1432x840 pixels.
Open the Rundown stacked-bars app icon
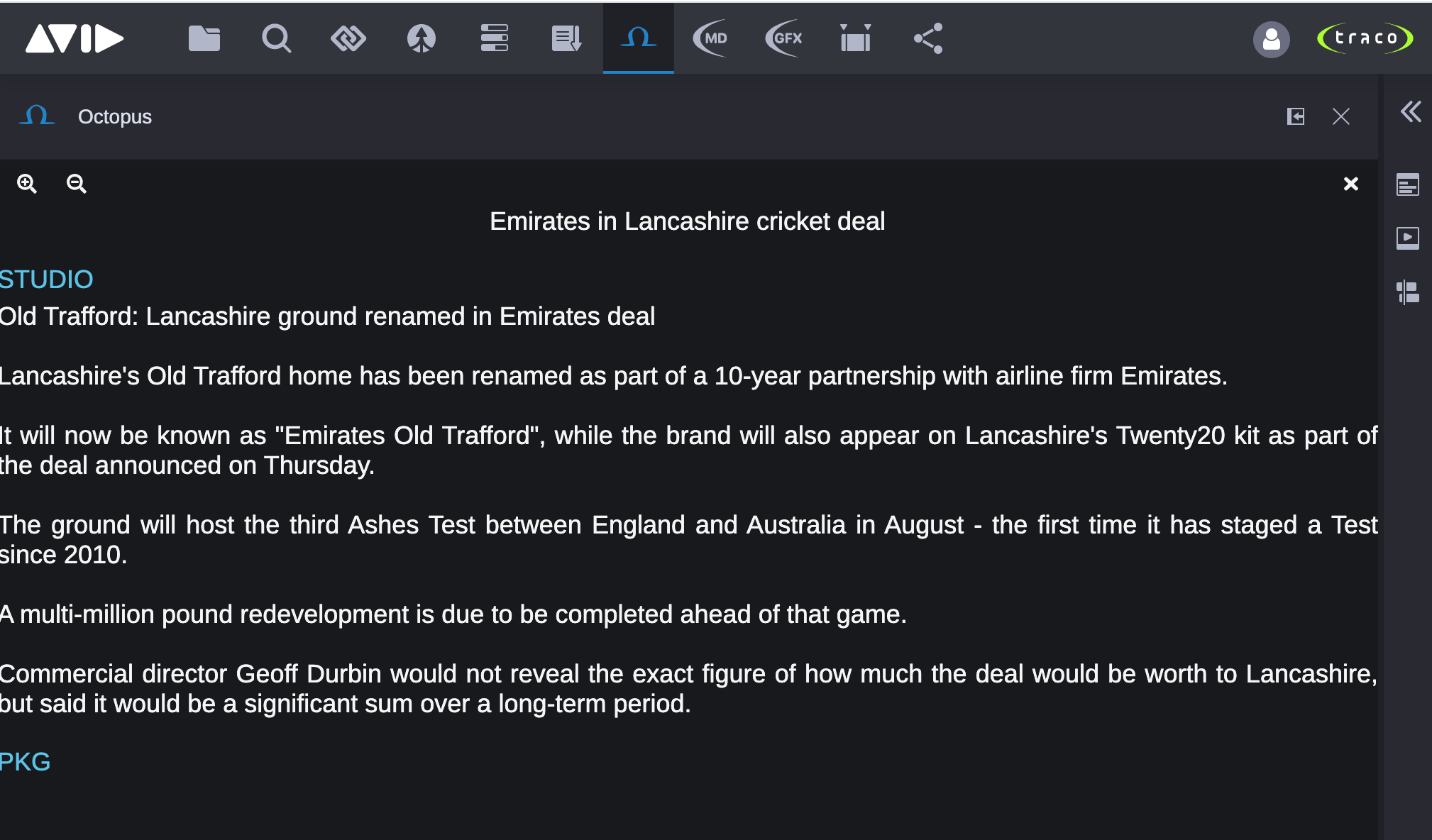pyautogui.click(x=494, y=38)
